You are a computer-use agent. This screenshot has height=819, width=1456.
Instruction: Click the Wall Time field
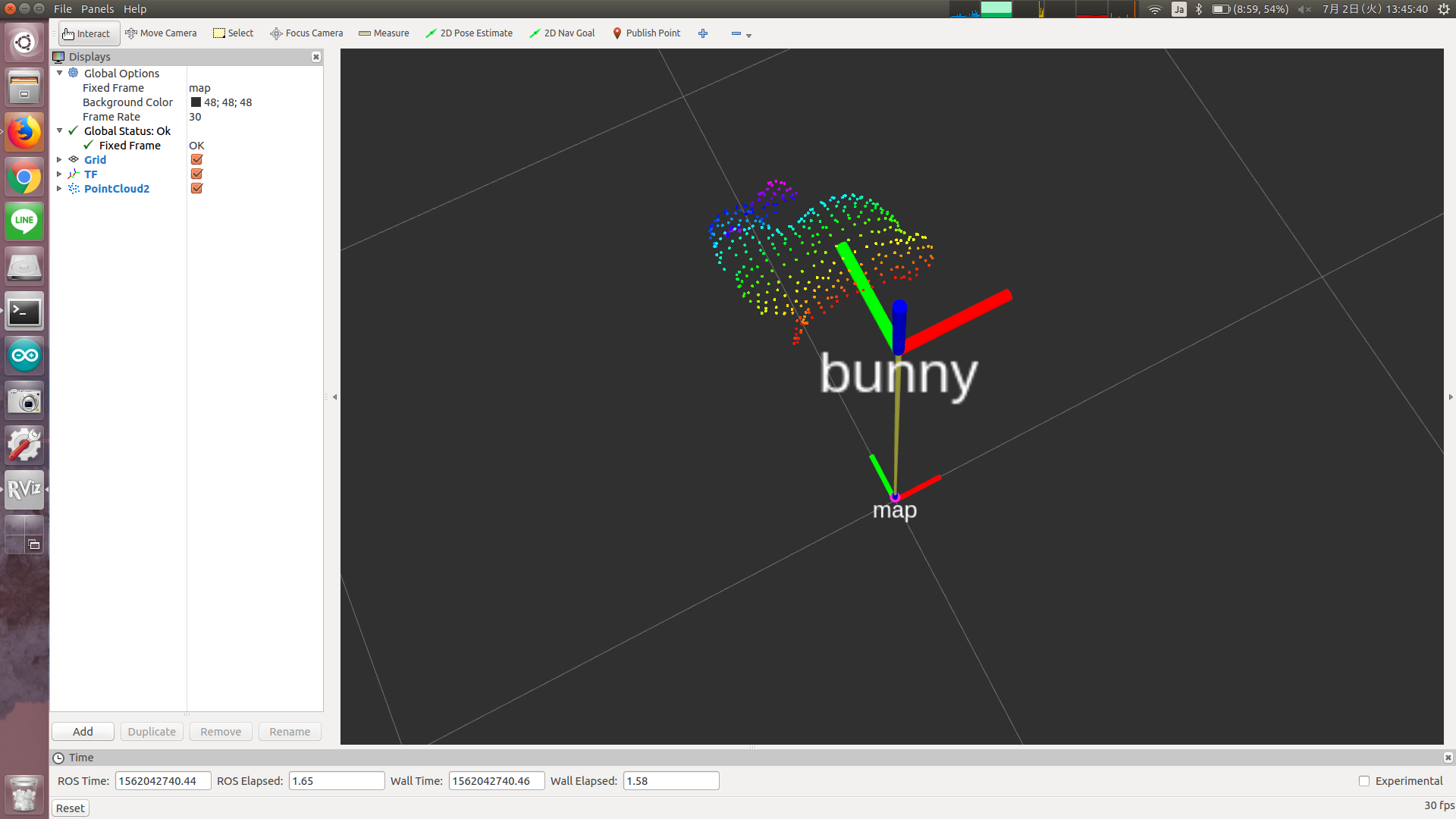coord(497,781)
